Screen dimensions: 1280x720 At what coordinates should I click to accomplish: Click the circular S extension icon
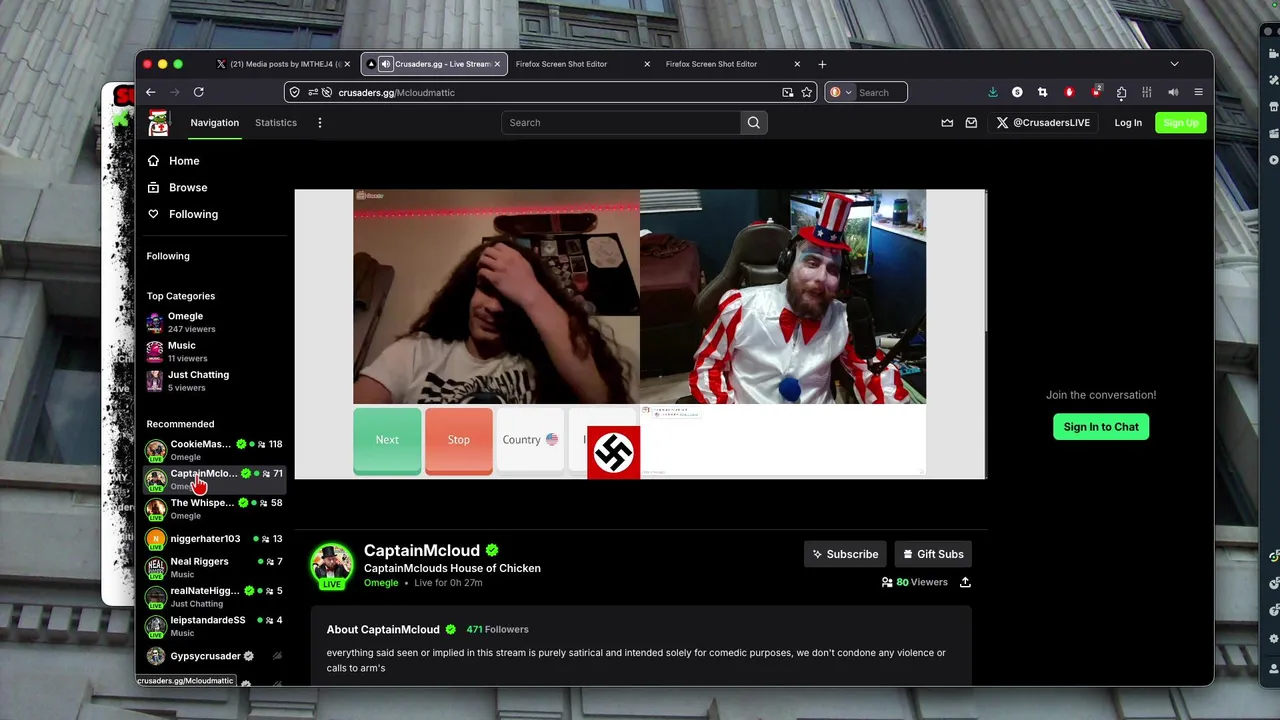click(x=1017, y=92)
